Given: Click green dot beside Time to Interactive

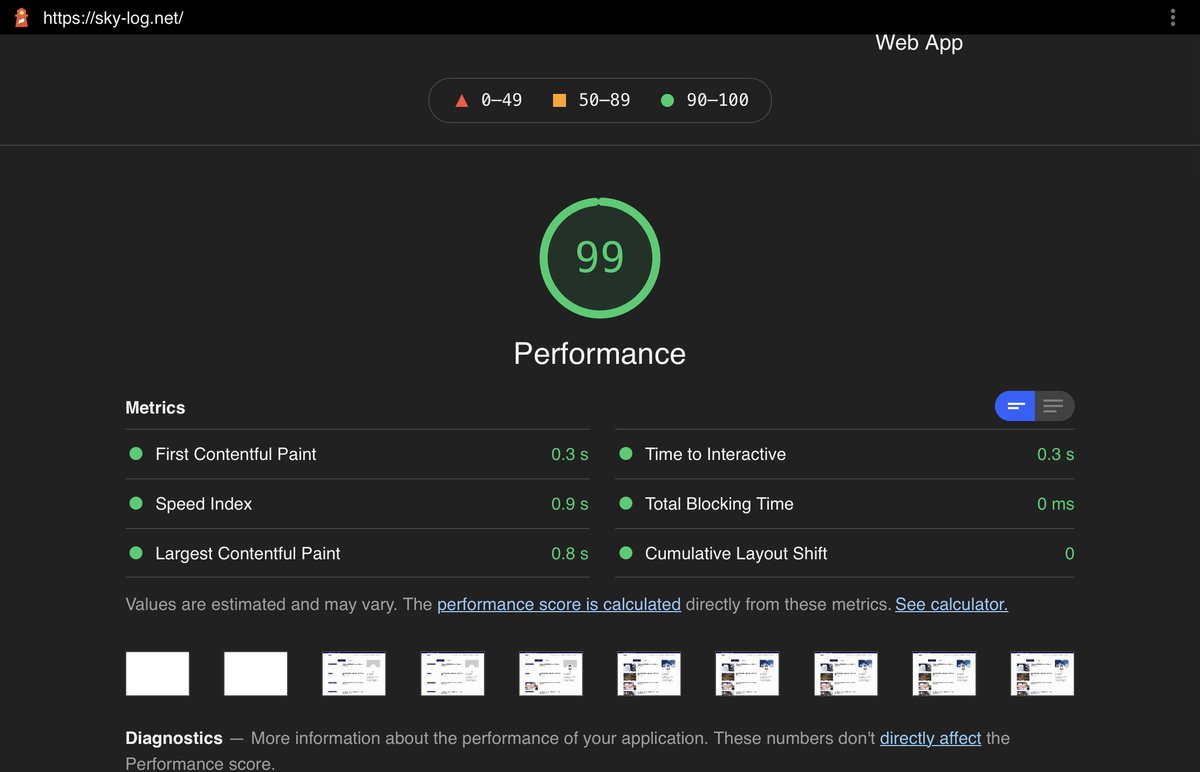Looking at the screenshot, I should pyautogui.click(x=626, y=454).
